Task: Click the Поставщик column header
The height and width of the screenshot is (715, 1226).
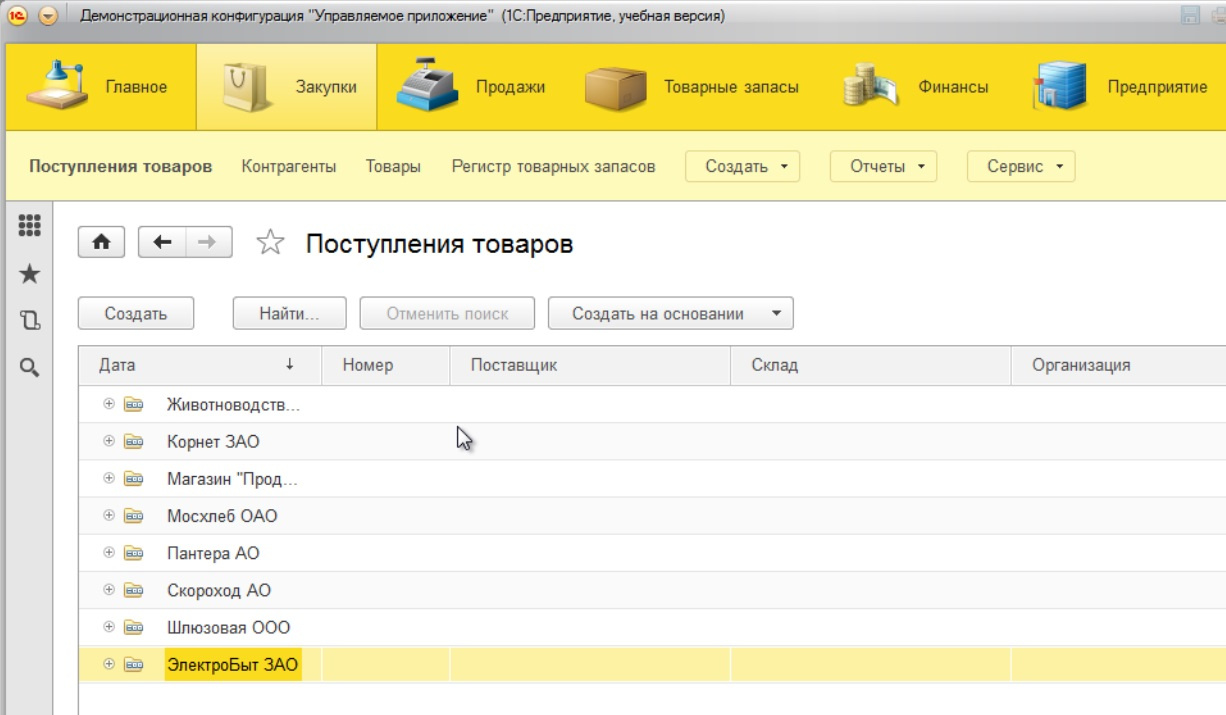Action: [x=590, y=365]
